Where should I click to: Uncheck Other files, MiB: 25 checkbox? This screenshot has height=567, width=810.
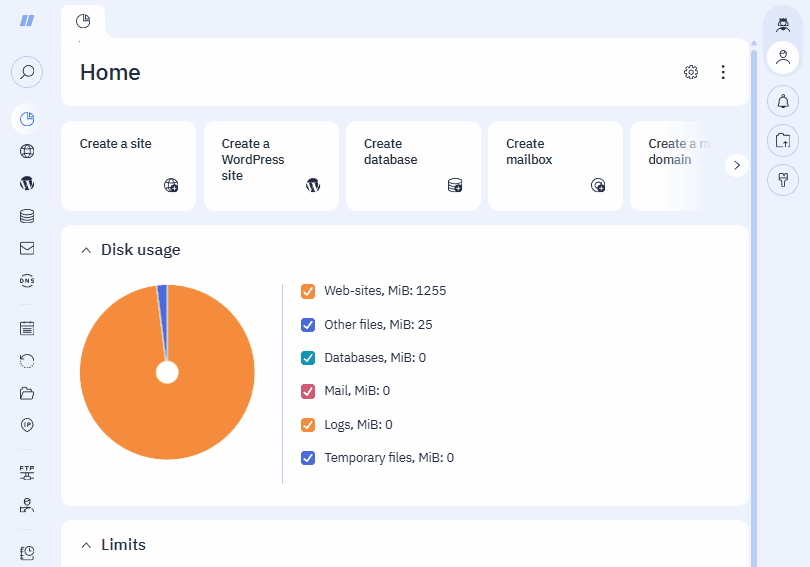tap(308, 325)
